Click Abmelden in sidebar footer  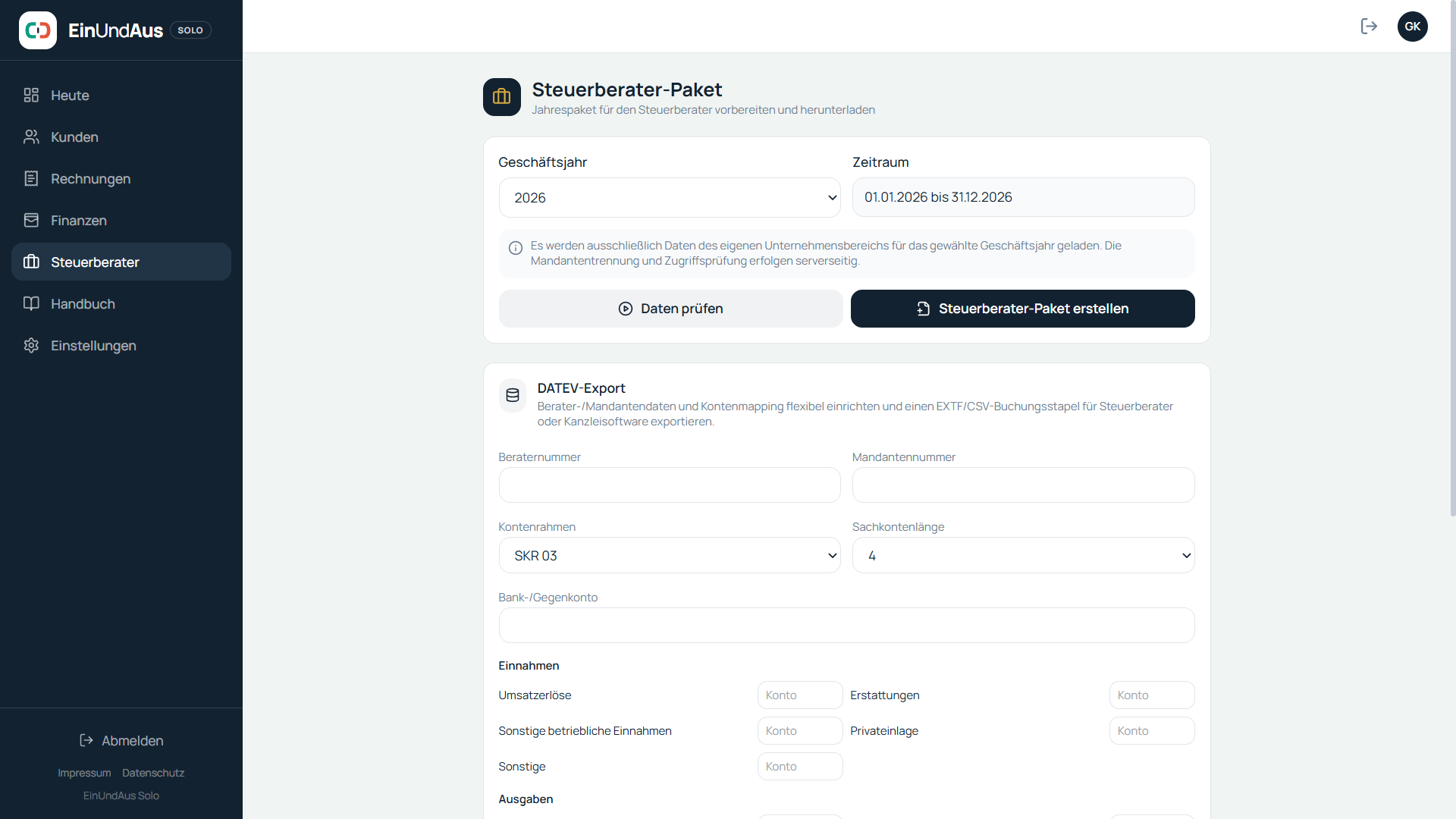click(121, 740)
